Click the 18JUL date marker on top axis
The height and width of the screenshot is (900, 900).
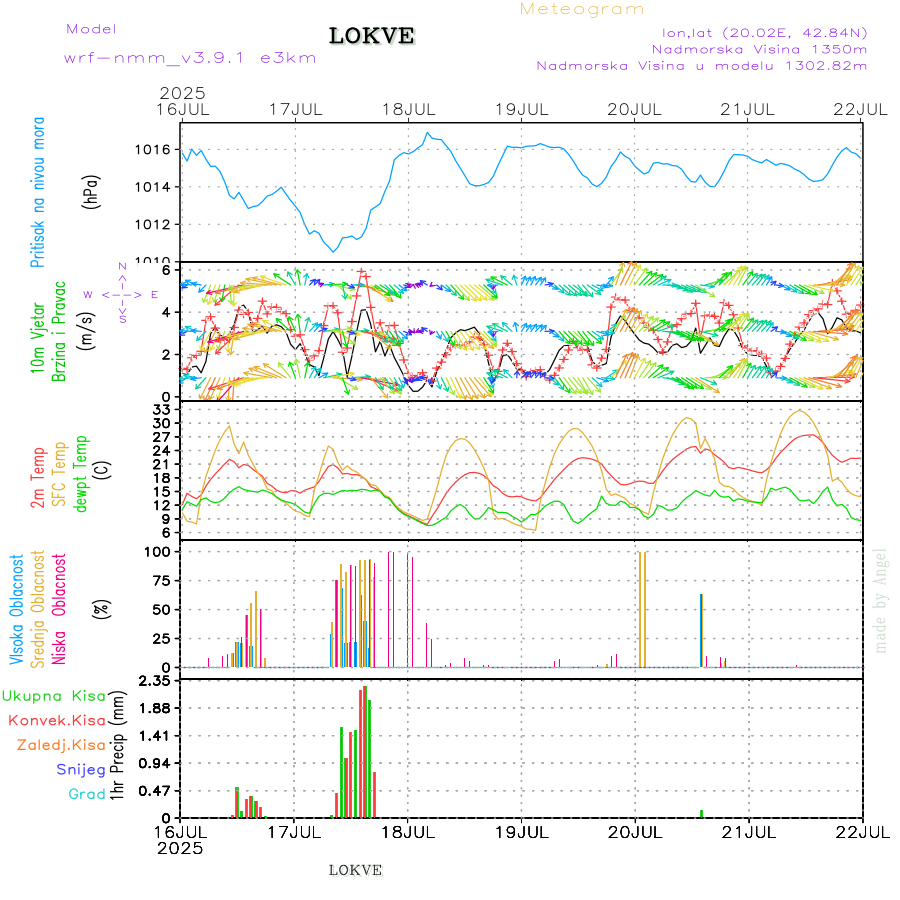[409, 108]
